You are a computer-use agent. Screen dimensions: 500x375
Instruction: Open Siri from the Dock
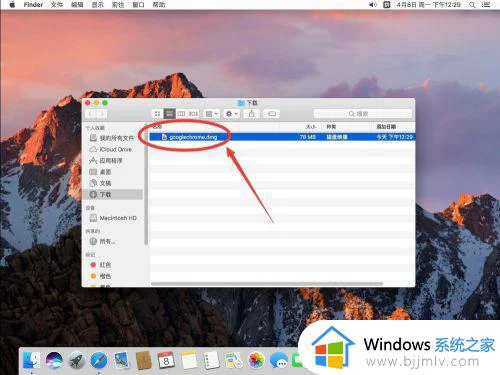click(54, 360)
